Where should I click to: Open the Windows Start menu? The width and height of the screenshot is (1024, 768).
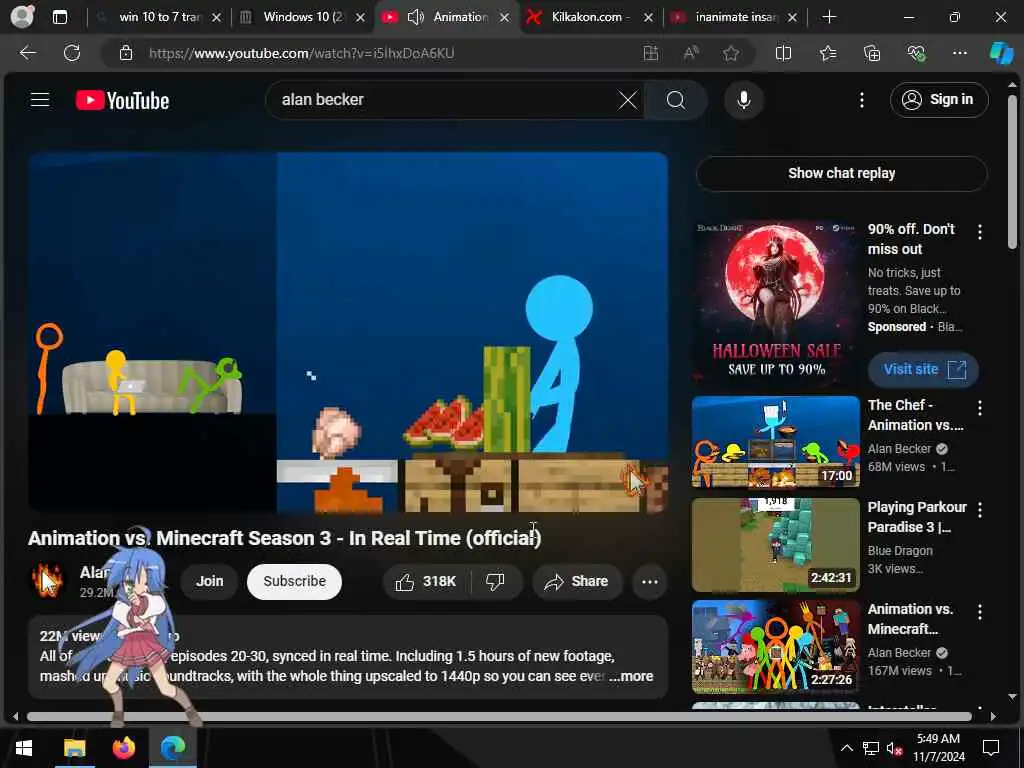tap(24, 748)
